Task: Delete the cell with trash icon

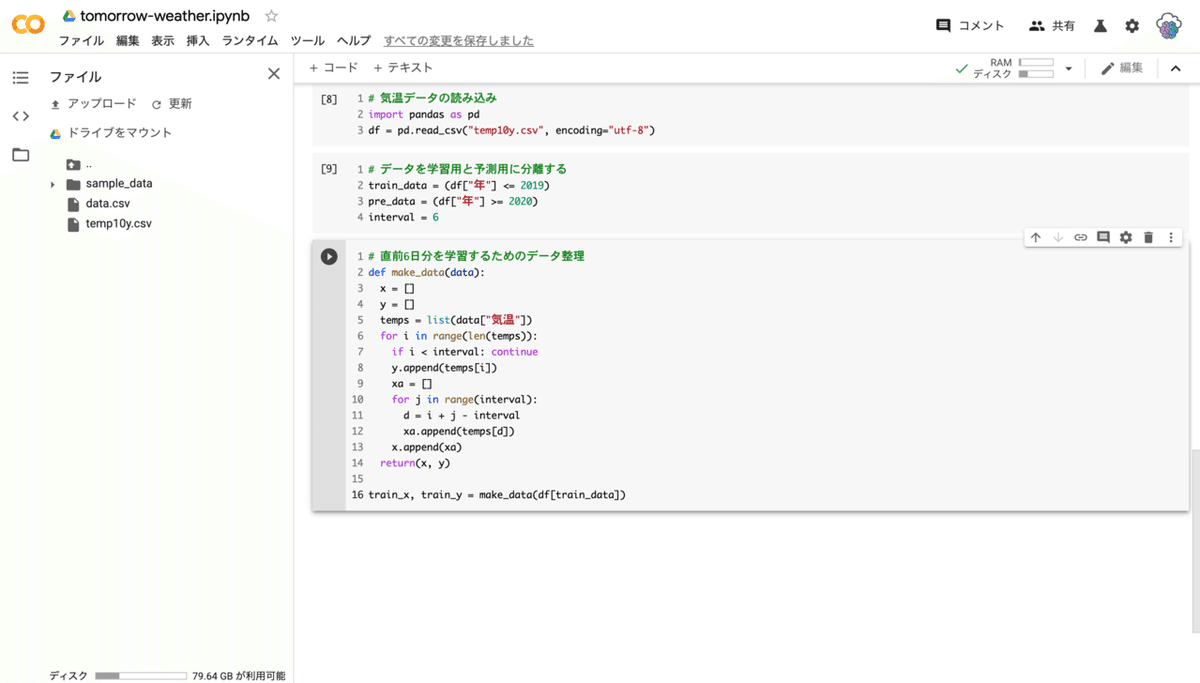Action: tap(1148, 237)
